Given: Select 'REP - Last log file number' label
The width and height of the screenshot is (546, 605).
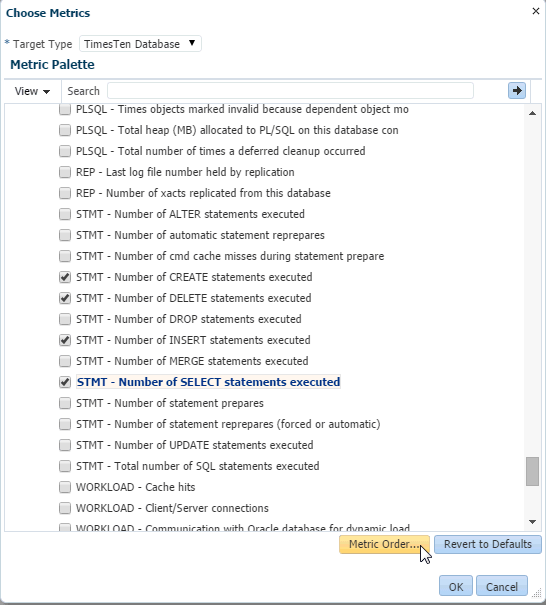Looking at the screenshot, I should pos(185,172).
